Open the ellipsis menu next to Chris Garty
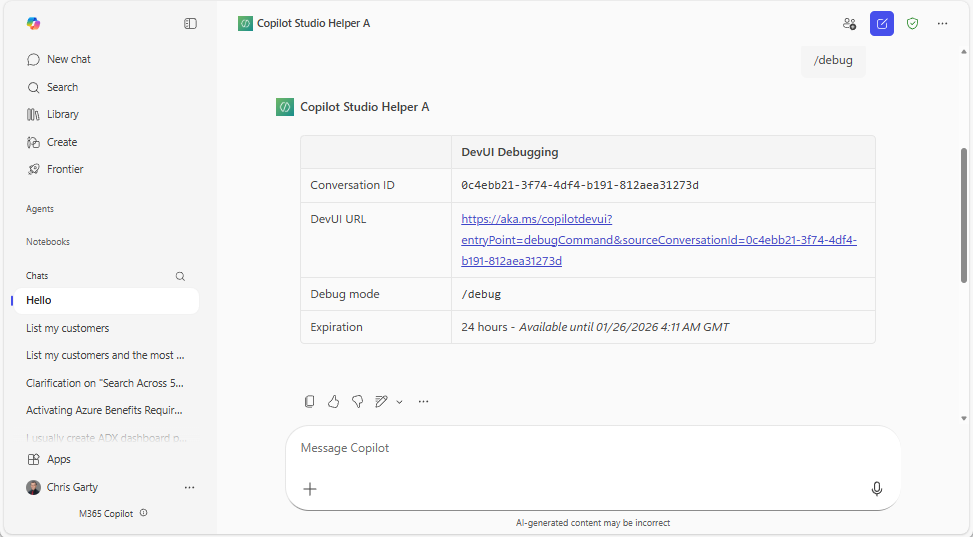 click(189, 488)
